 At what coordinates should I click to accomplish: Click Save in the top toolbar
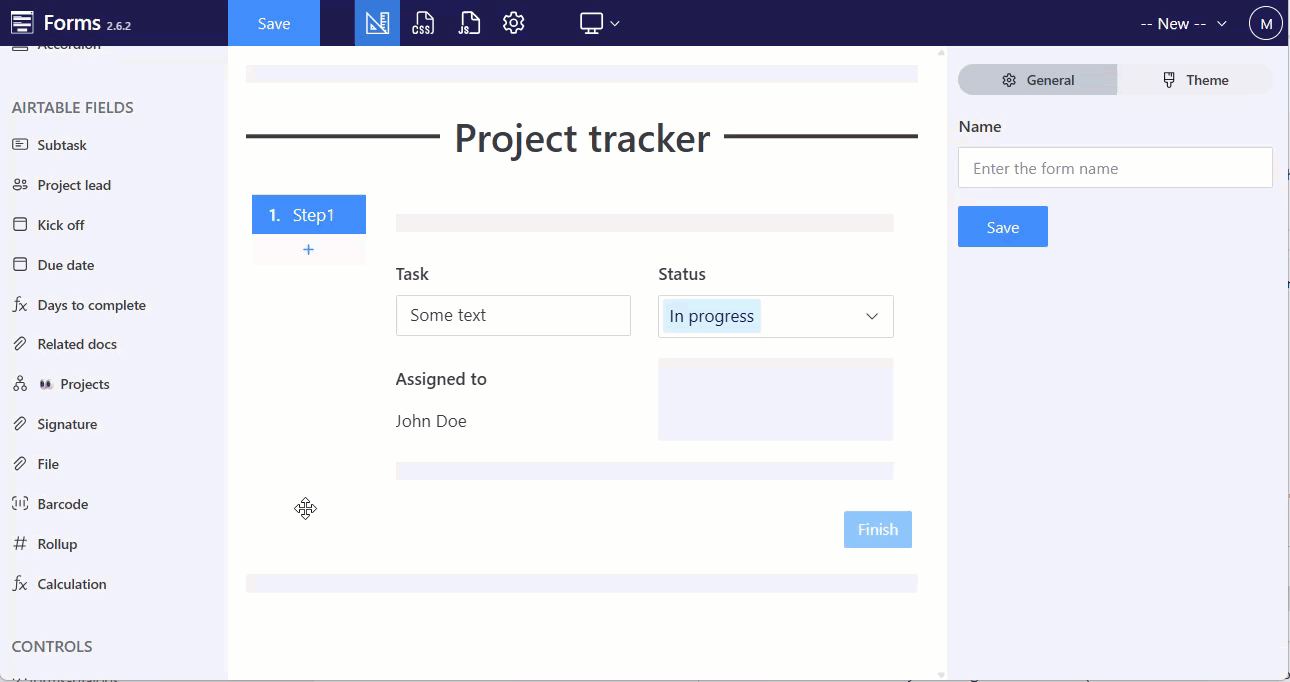tap(274, 23)
